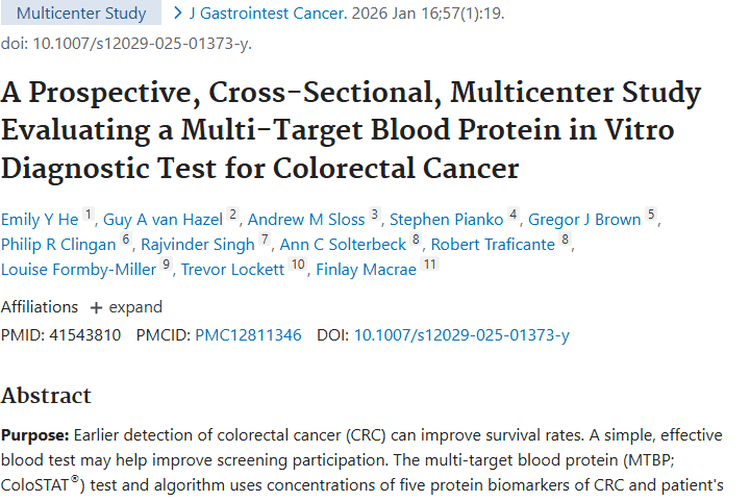The height and width of the screenshot is (500, 750).
Task: Click affiliation superscript 11 beside Finlay Macrae
Action: pyautogui.click(x=430, y=265)
